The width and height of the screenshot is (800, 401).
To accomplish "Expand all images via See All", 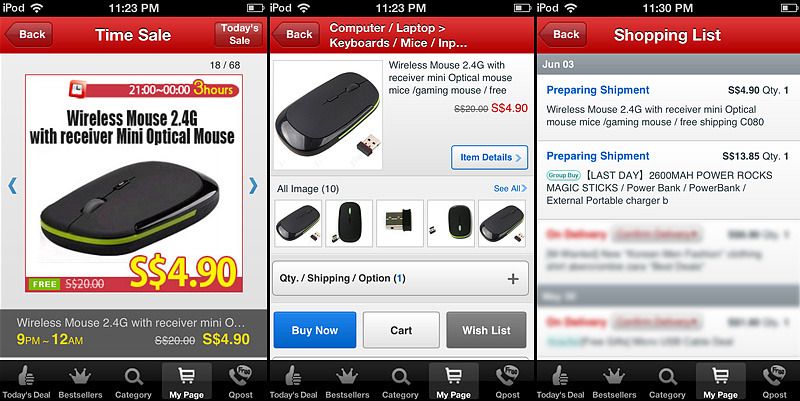I will pos(510,189).
